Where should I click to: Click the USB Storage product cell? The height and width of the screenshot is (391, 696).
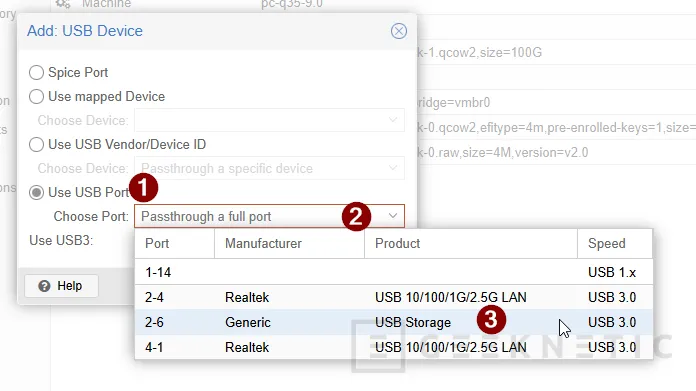pos(413,322)
